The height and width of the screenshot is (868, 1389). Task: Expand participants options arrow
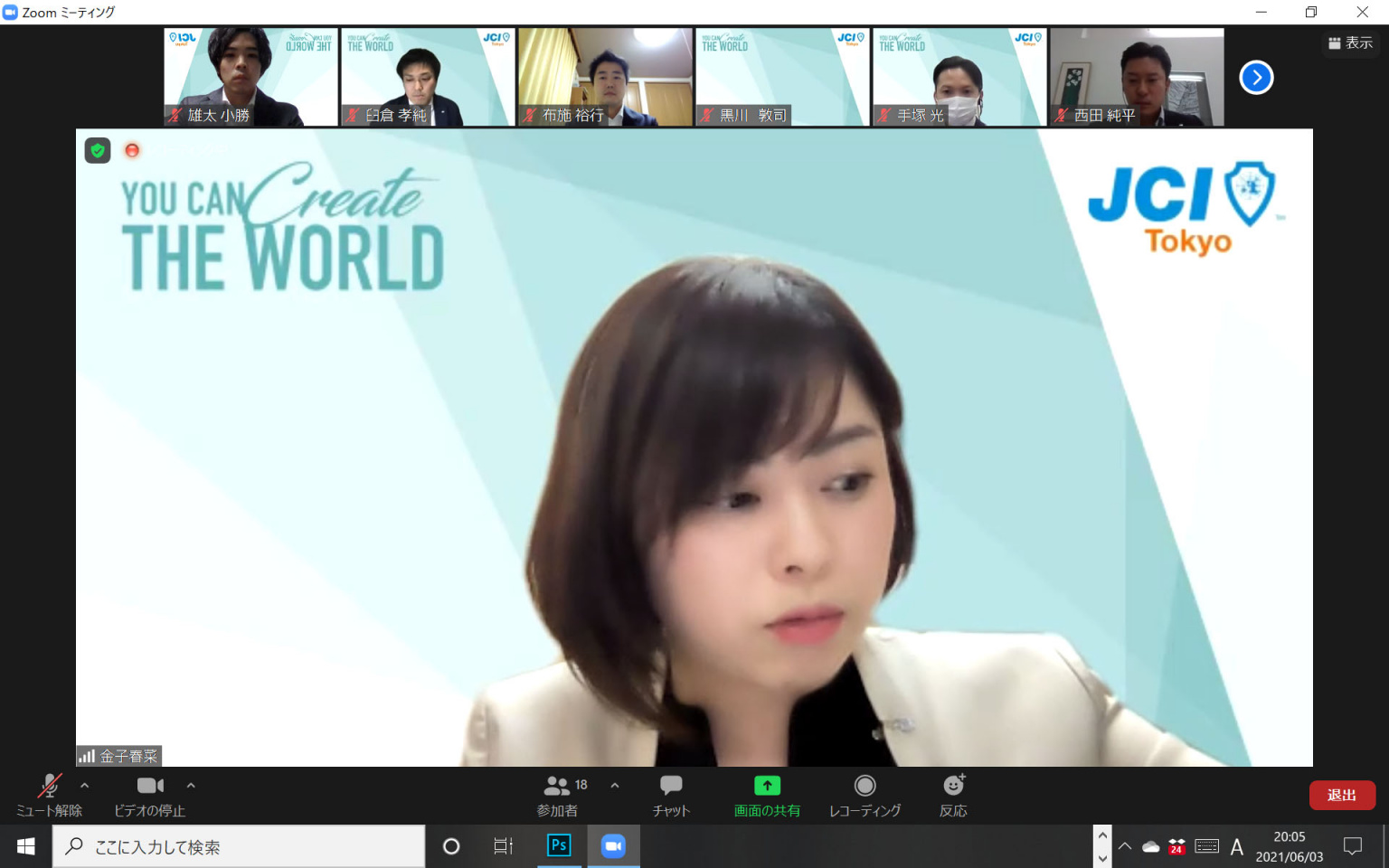pos(615,786)
